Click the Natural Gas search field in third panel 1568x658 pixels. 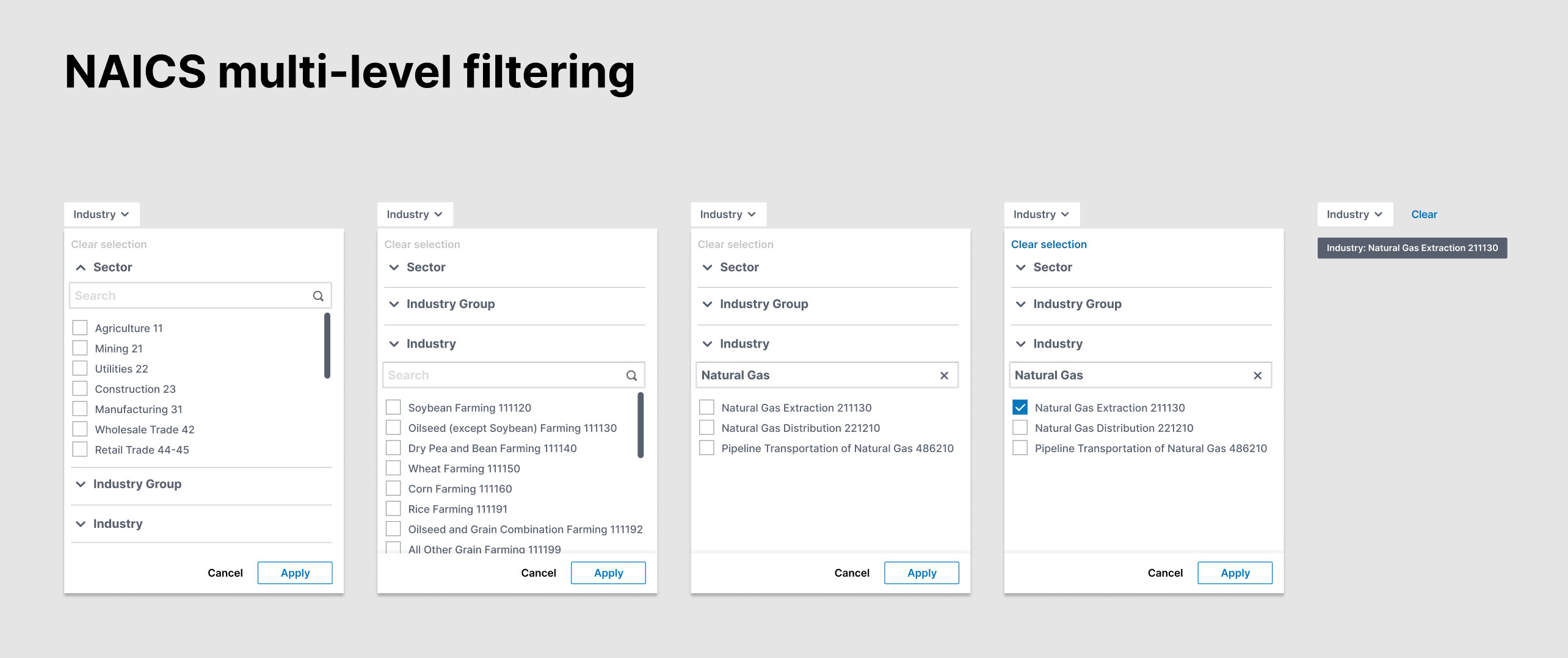click(x=827, y=375)
